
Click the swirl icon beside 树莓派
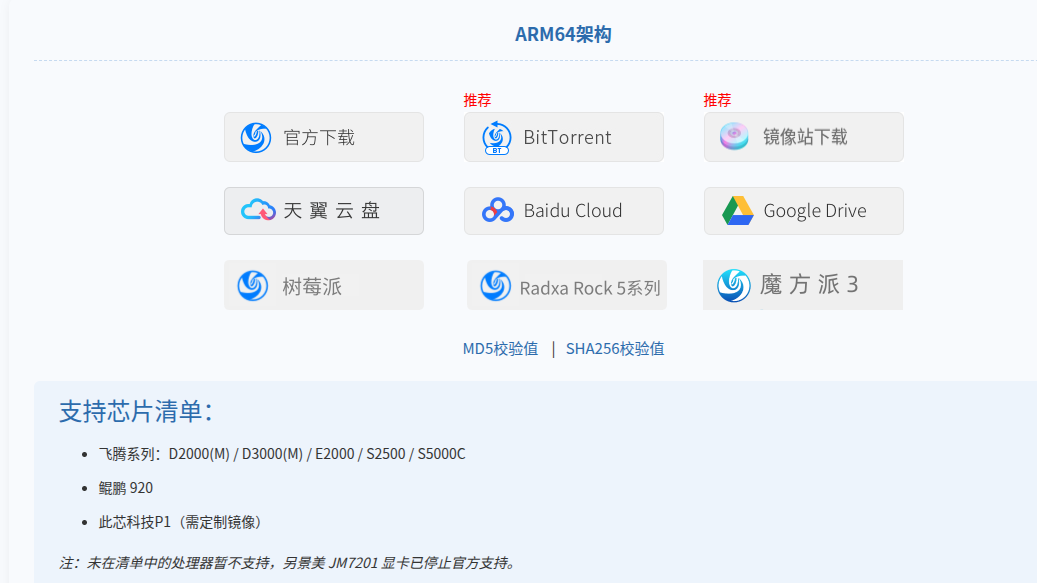(x=253, y=286)
